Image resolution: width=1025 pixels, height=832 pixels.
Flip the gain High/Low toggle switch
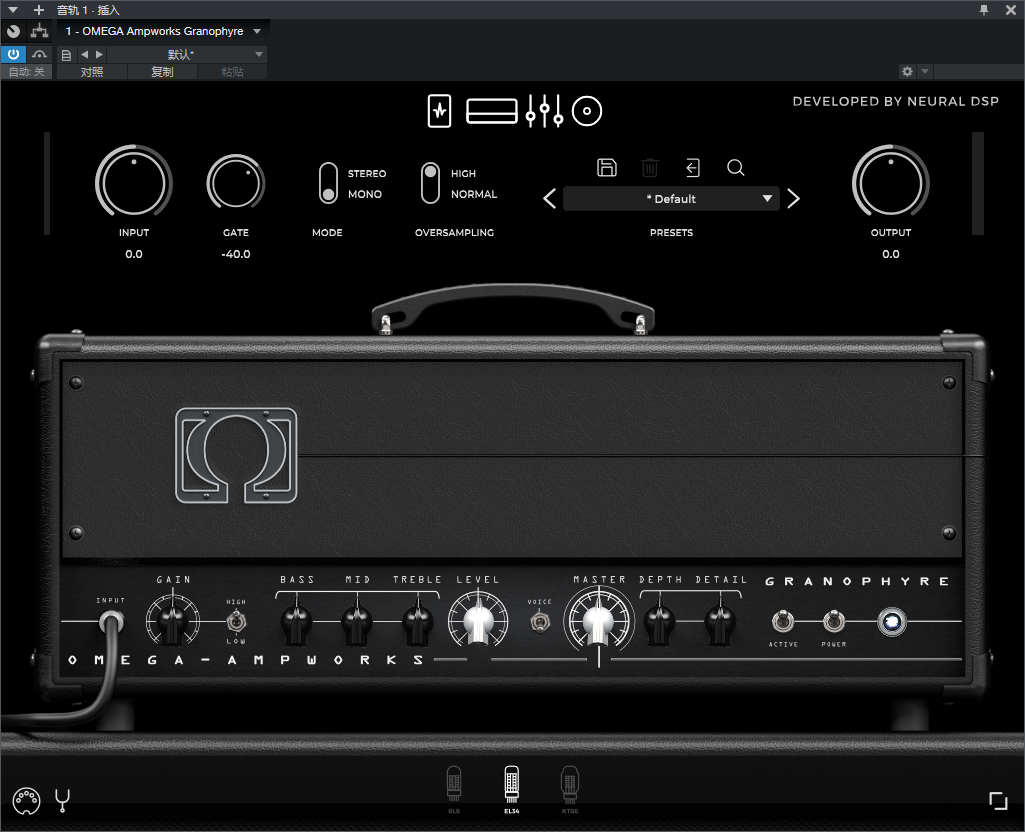click(x=236, y=621)
